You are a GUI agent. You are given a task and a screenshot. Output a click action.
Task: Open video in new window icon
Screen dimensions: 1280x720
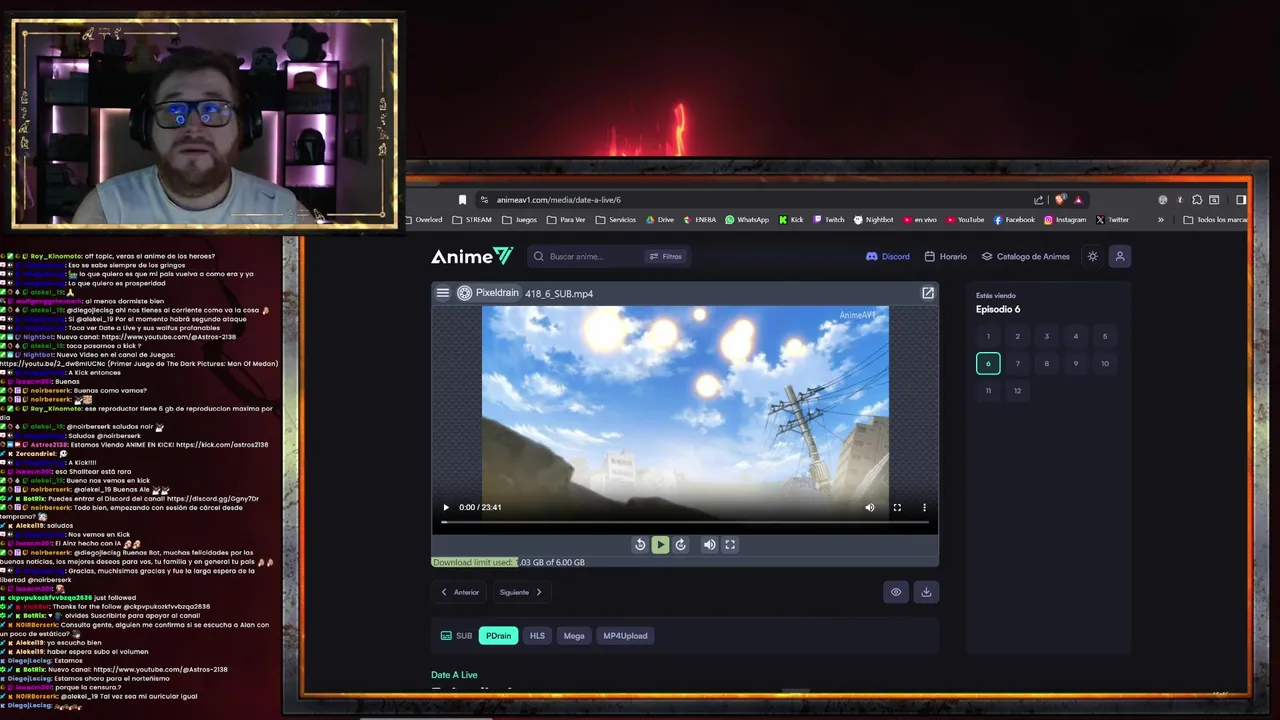[x=928, y=293]
